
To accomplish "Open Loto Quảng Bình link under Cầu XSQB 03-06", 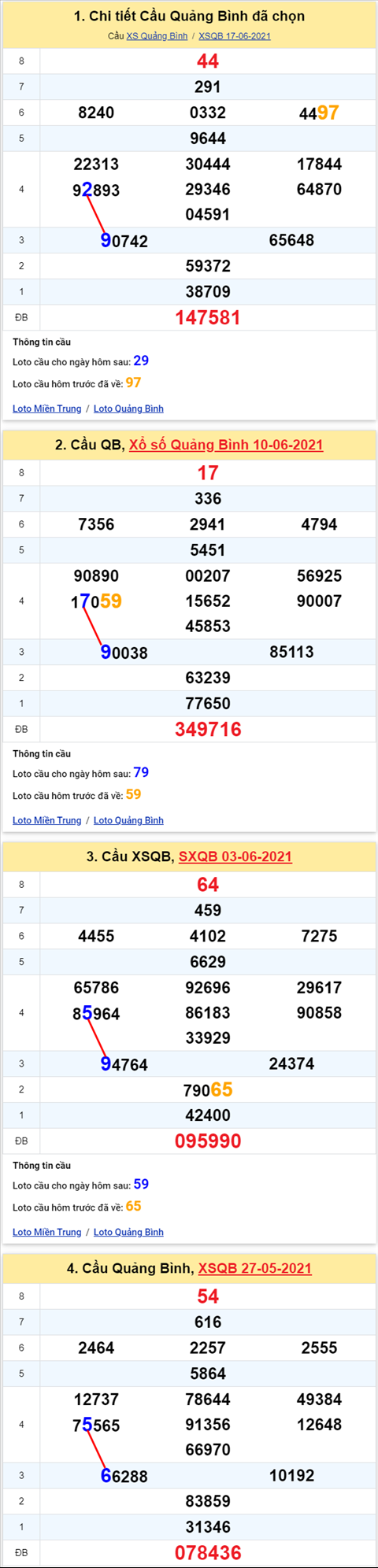I will pyautogui.click(x=128, y=1232).
